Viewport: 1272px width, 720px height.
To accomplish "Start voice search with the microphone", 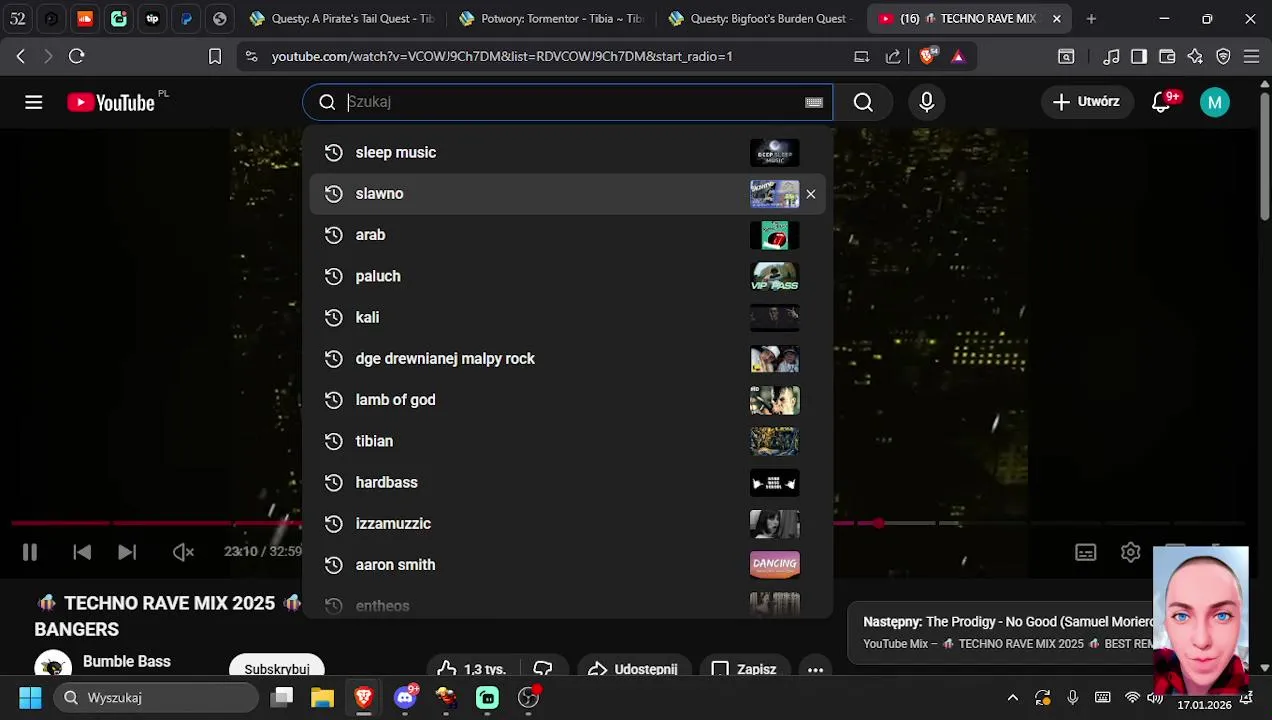I will click(927, 102).
